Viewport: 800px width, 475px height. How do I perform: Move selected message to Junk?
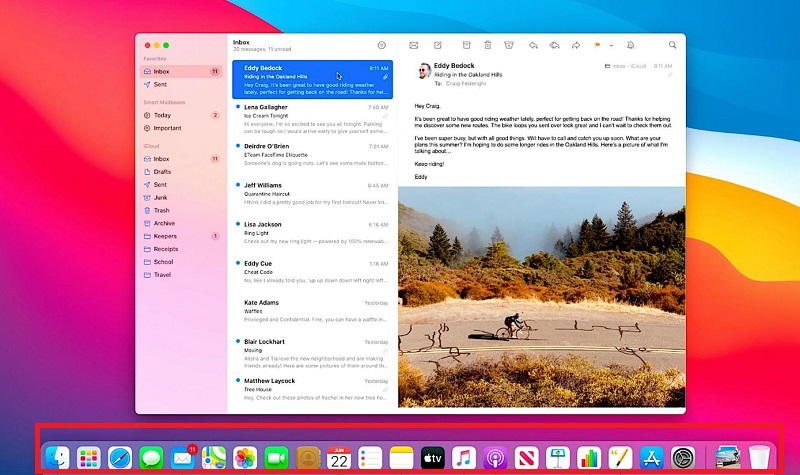(509, 45)
